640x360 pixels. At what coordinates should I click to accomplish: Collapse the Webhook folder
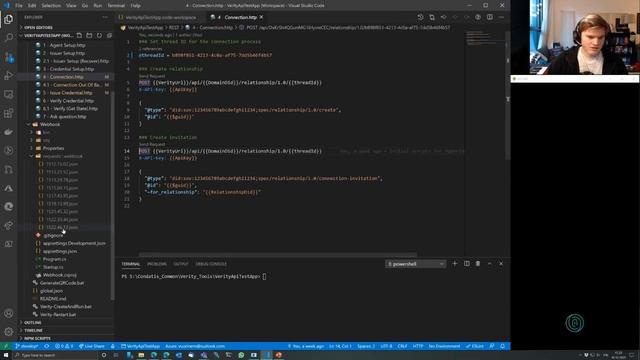point(49,124)
